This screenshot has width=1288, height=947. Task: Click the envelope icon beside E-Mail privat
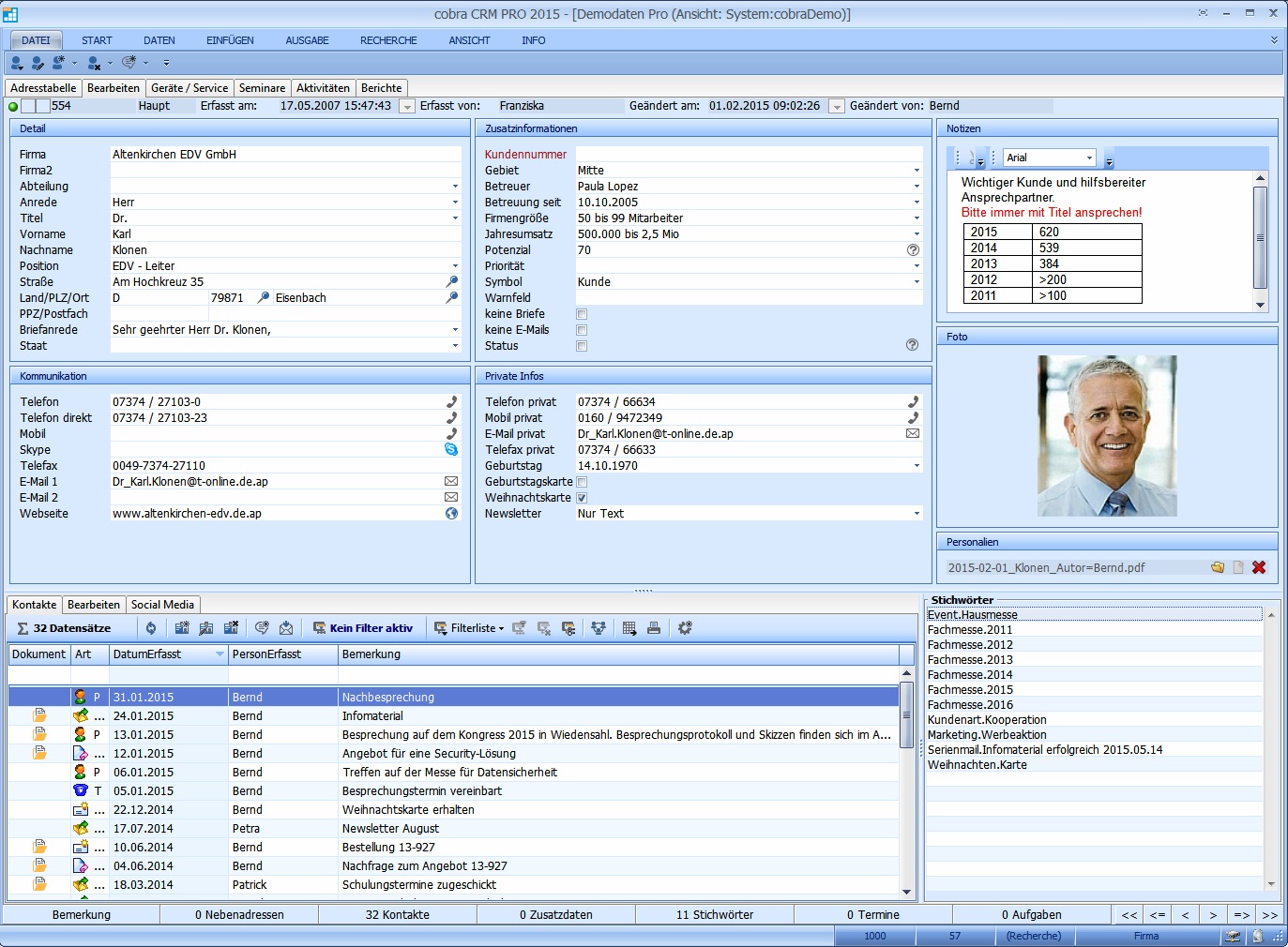click(x=913, y=433)
